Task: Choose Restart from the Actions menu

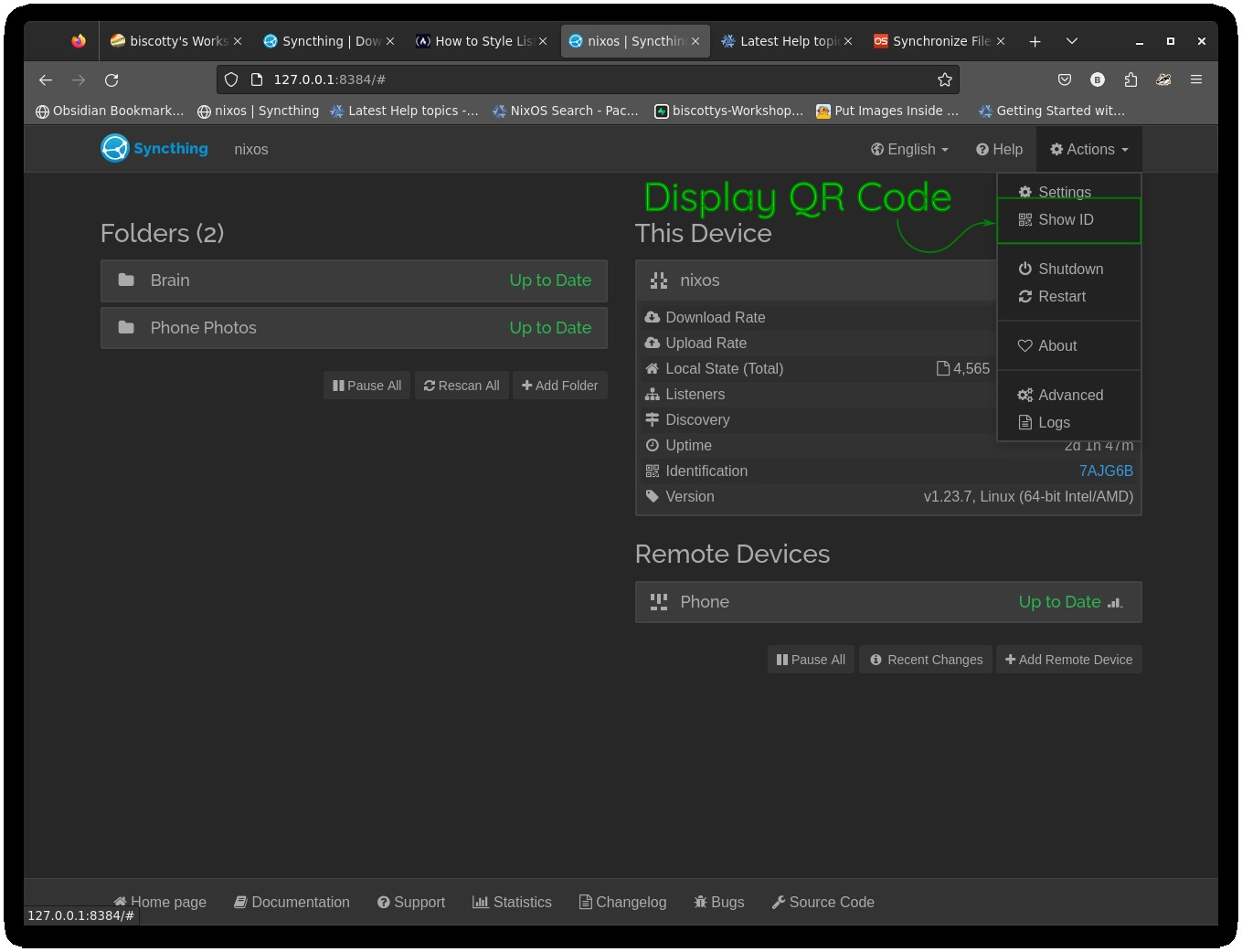Action: coord(1069,296)
